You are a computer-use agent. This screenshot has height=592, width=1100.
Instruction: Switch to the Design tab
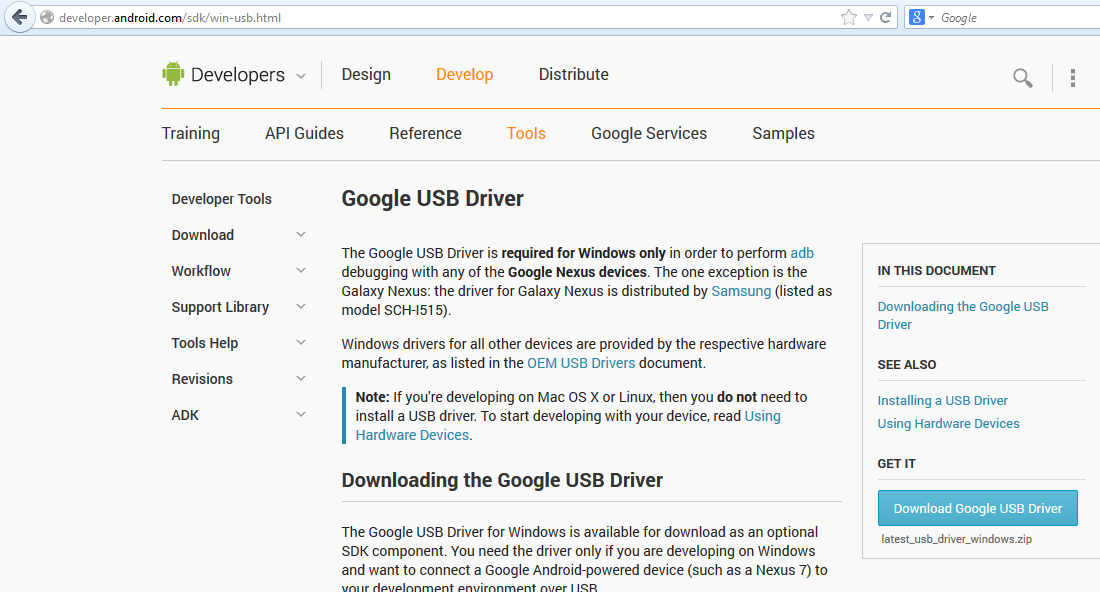(366, 75)
